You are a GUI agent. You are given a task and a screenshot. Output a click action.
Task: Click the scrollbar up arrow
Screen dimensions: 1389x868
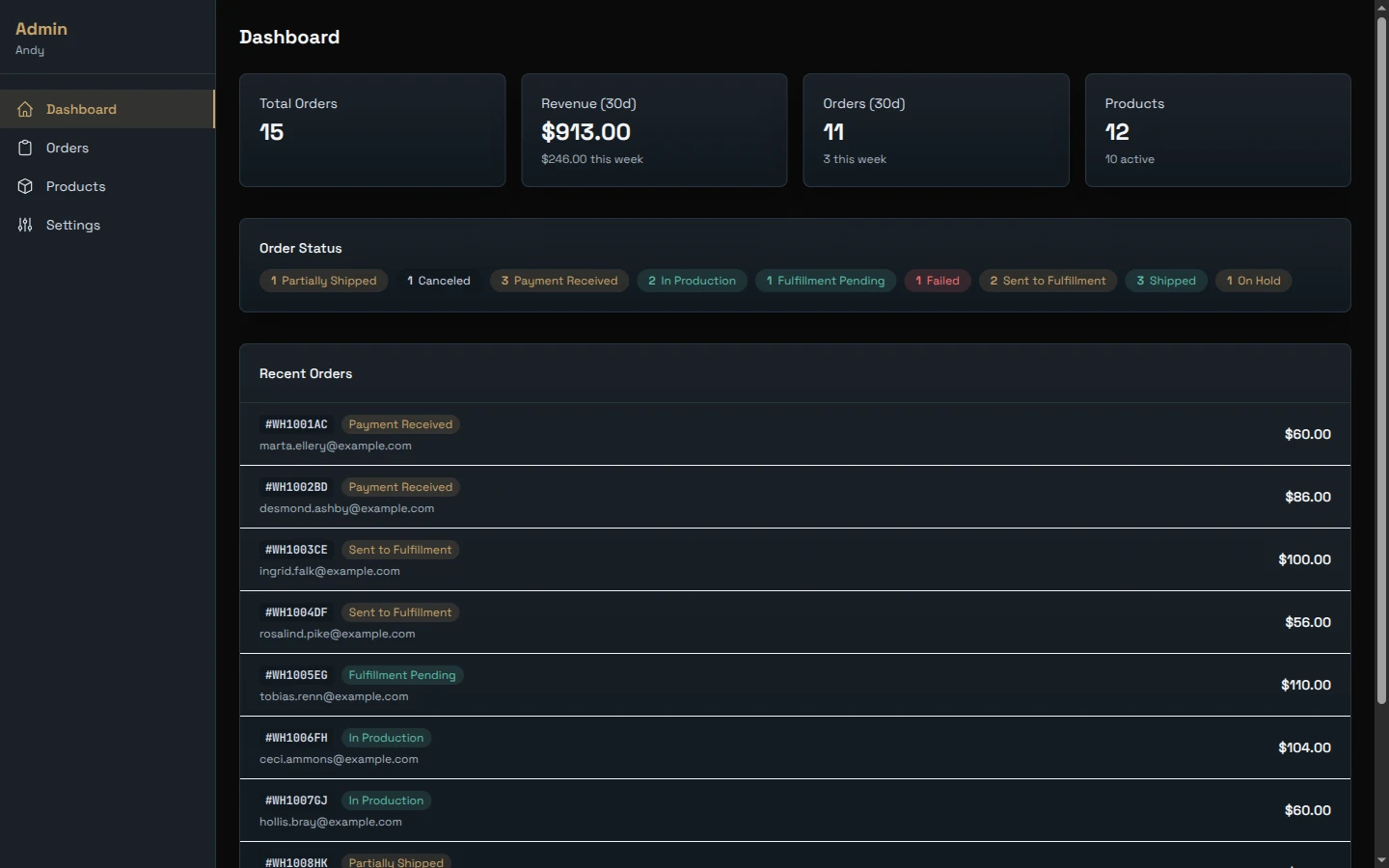click(1381, 7)
